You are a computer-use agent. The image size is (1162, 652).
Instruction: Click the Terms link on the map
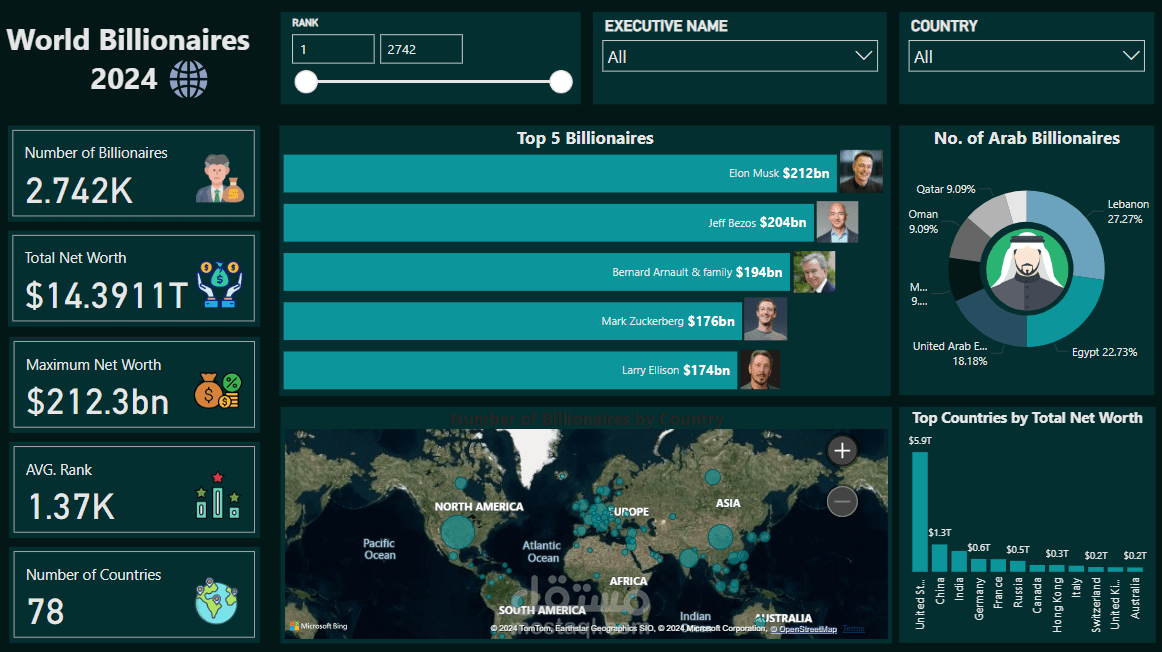(x=853, y=628)
